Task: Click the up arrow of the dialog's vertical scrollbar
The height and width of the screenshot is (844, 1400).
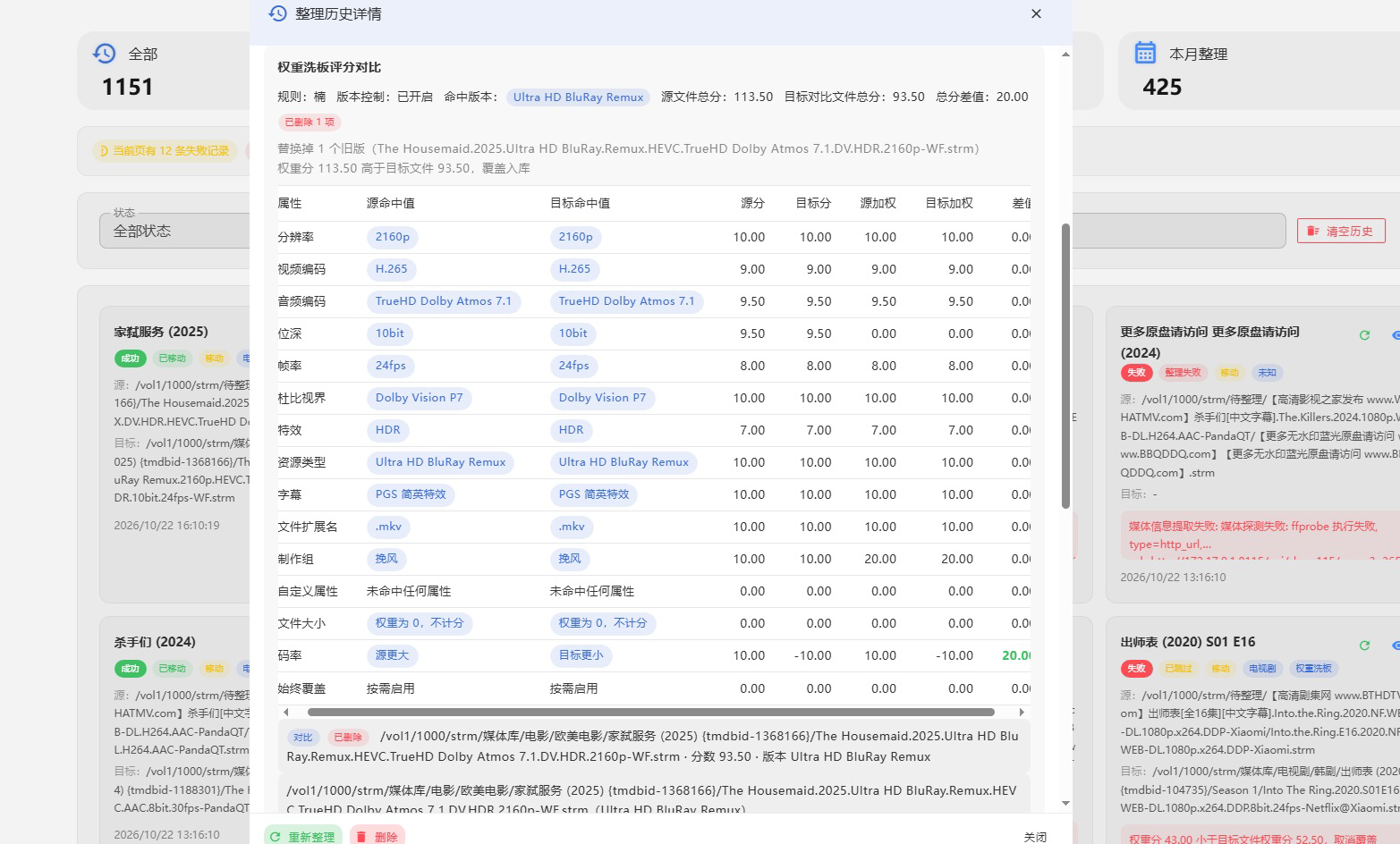Action: [x=1065, y=55]
